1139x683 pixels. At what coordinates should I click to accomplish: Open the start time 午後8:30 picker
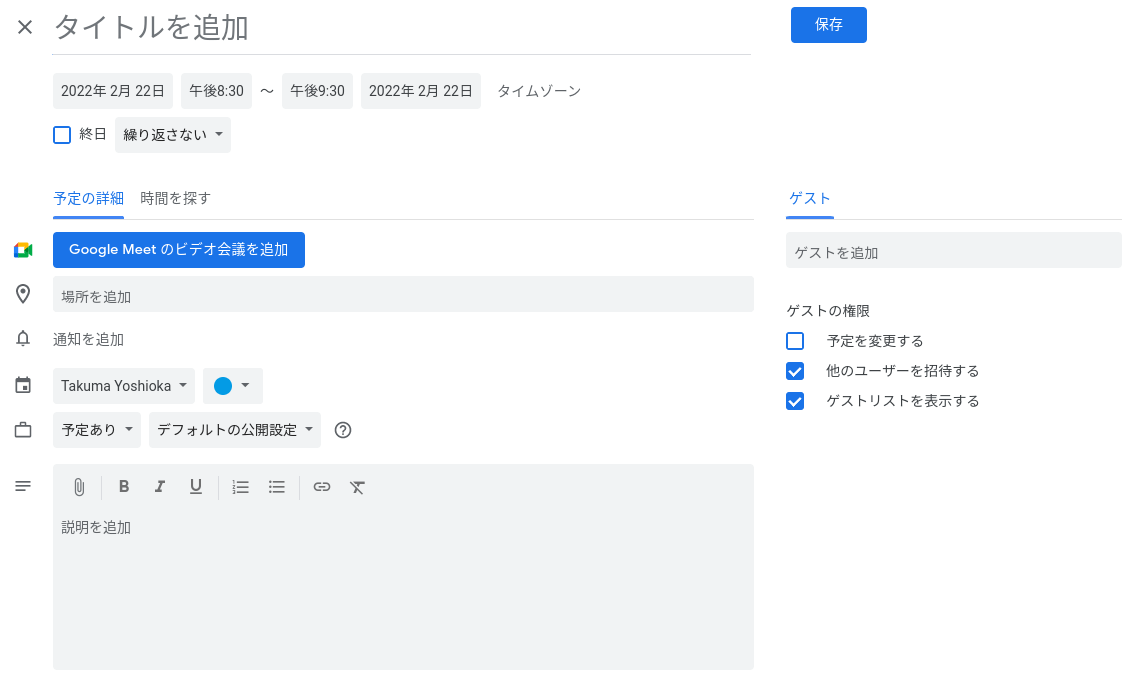(216, 91)
